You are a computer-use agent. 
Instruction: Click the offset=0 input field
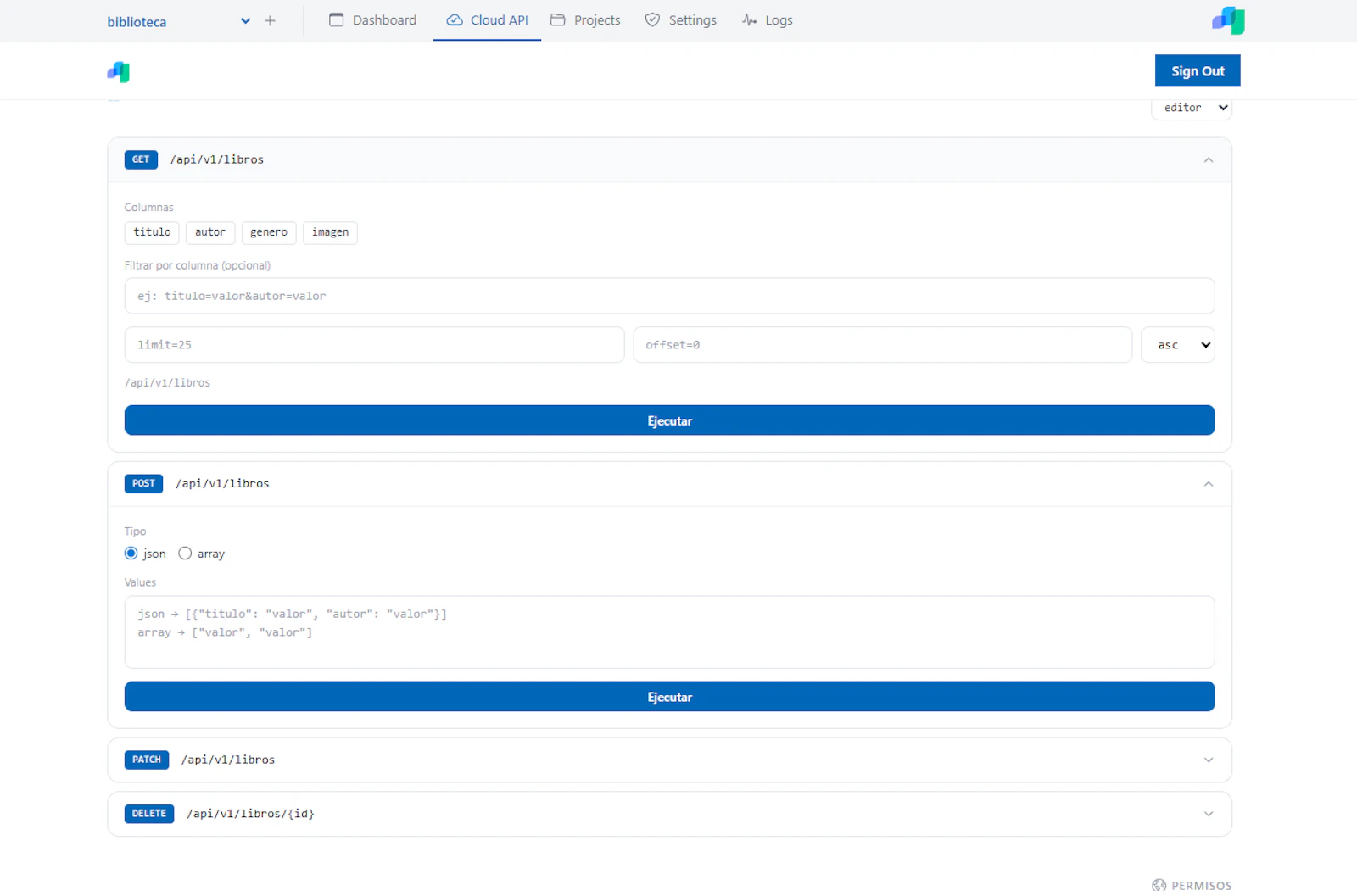(x=882, y=345)
